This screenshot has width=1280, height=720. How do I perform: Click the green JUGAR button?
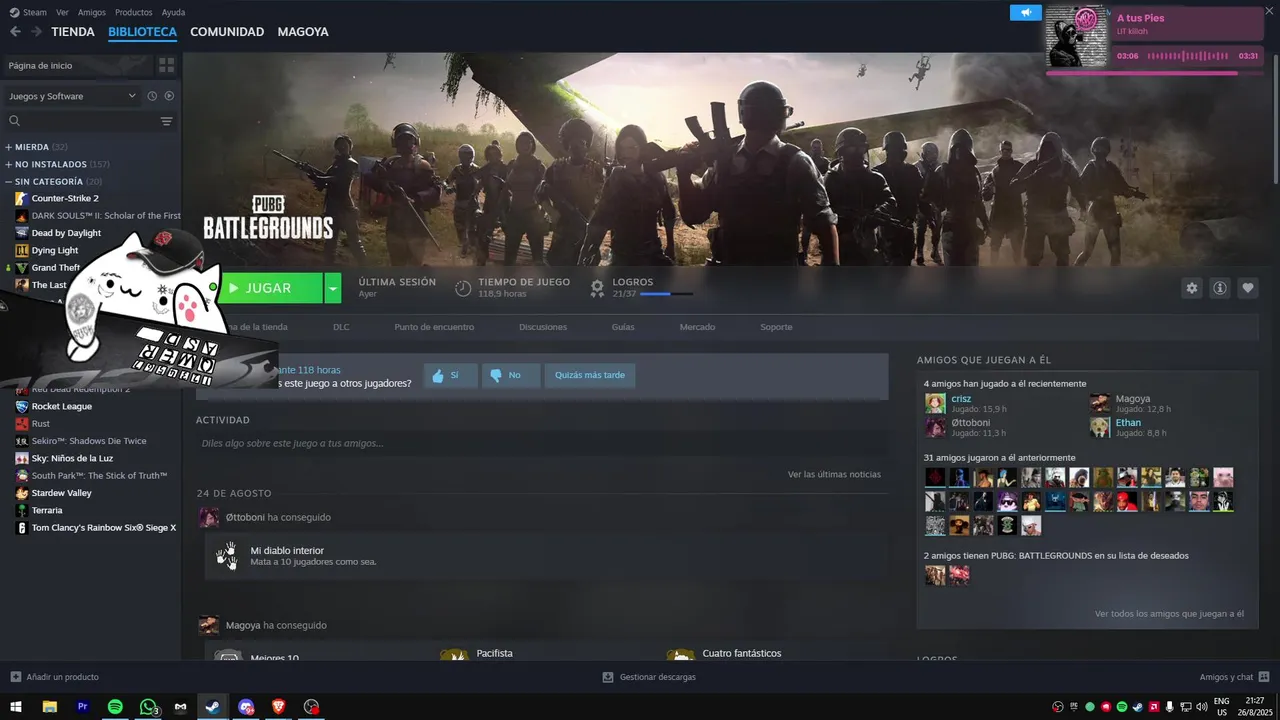pos(272,288)
